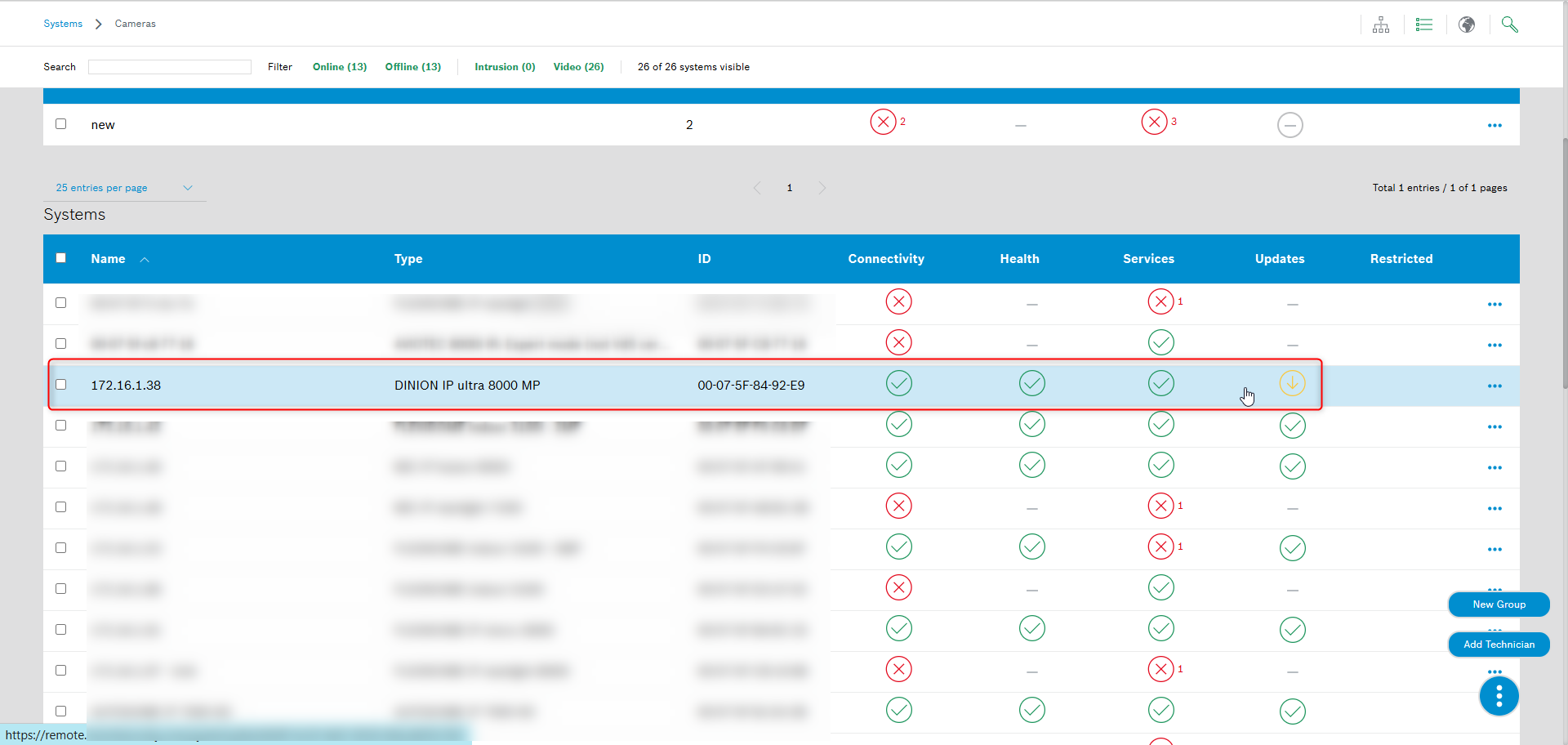Click the magnifier search icon

[1509, 25]
